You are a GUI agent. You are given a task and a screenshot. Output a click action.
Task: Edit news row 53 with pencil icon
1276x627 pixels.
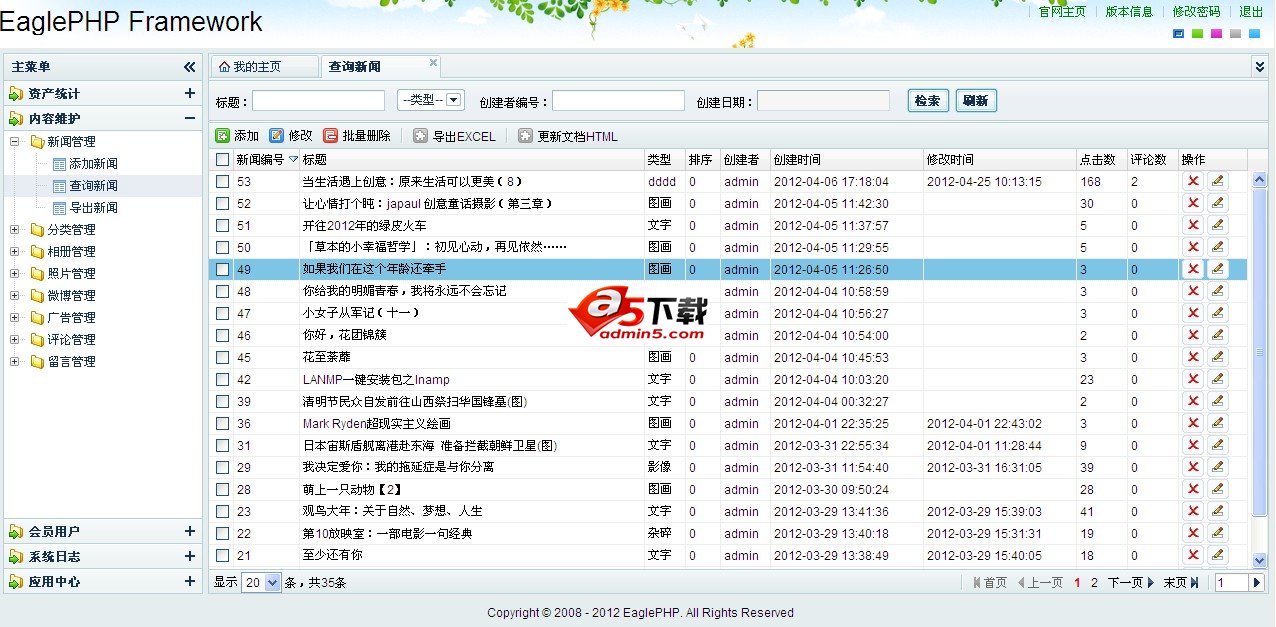point(1217,181)
